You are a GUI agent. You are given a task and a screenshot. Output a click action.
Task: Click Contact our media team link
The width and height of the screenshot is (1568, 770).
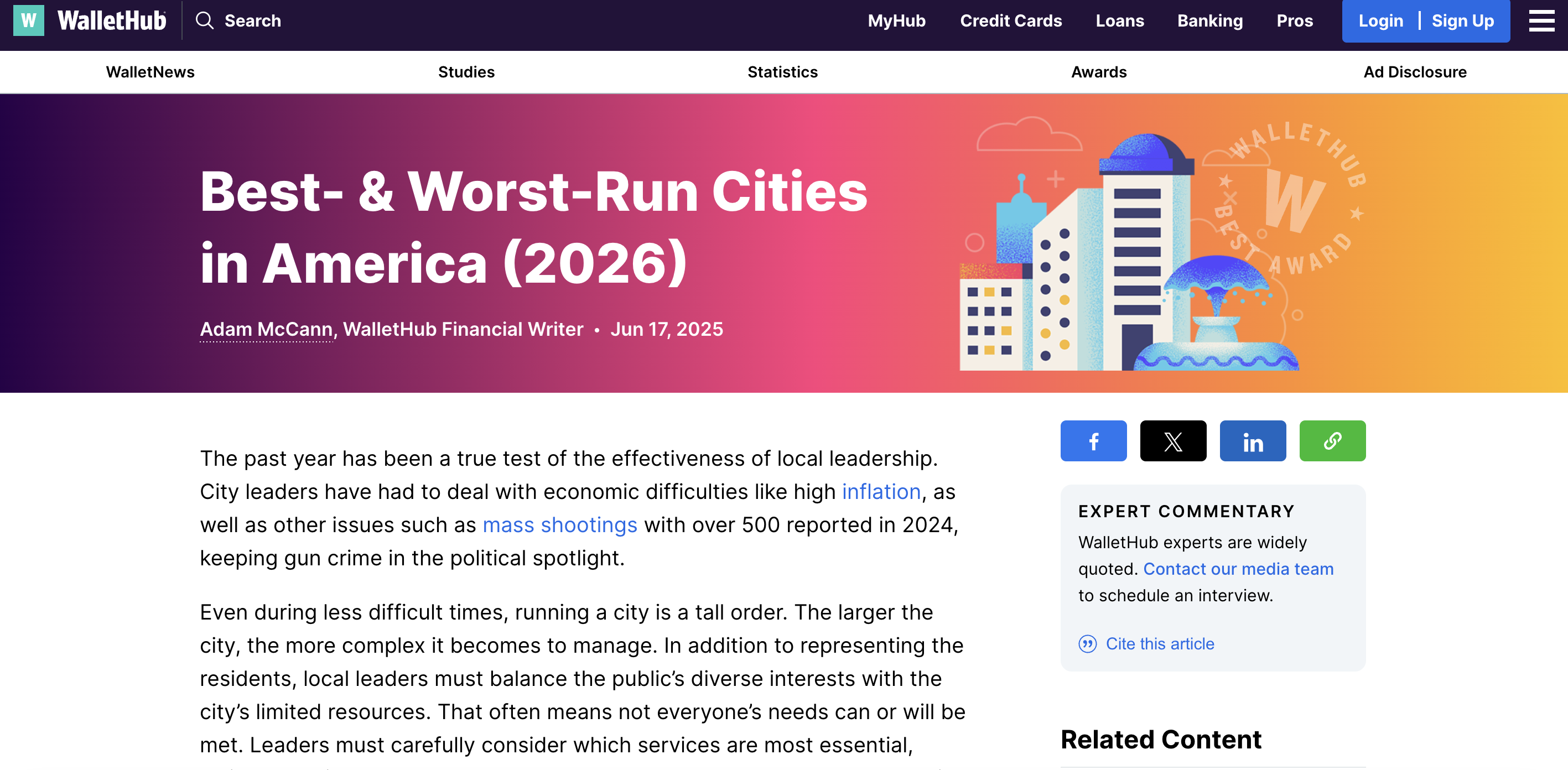pyautogui.click(x=1238, y=569)
